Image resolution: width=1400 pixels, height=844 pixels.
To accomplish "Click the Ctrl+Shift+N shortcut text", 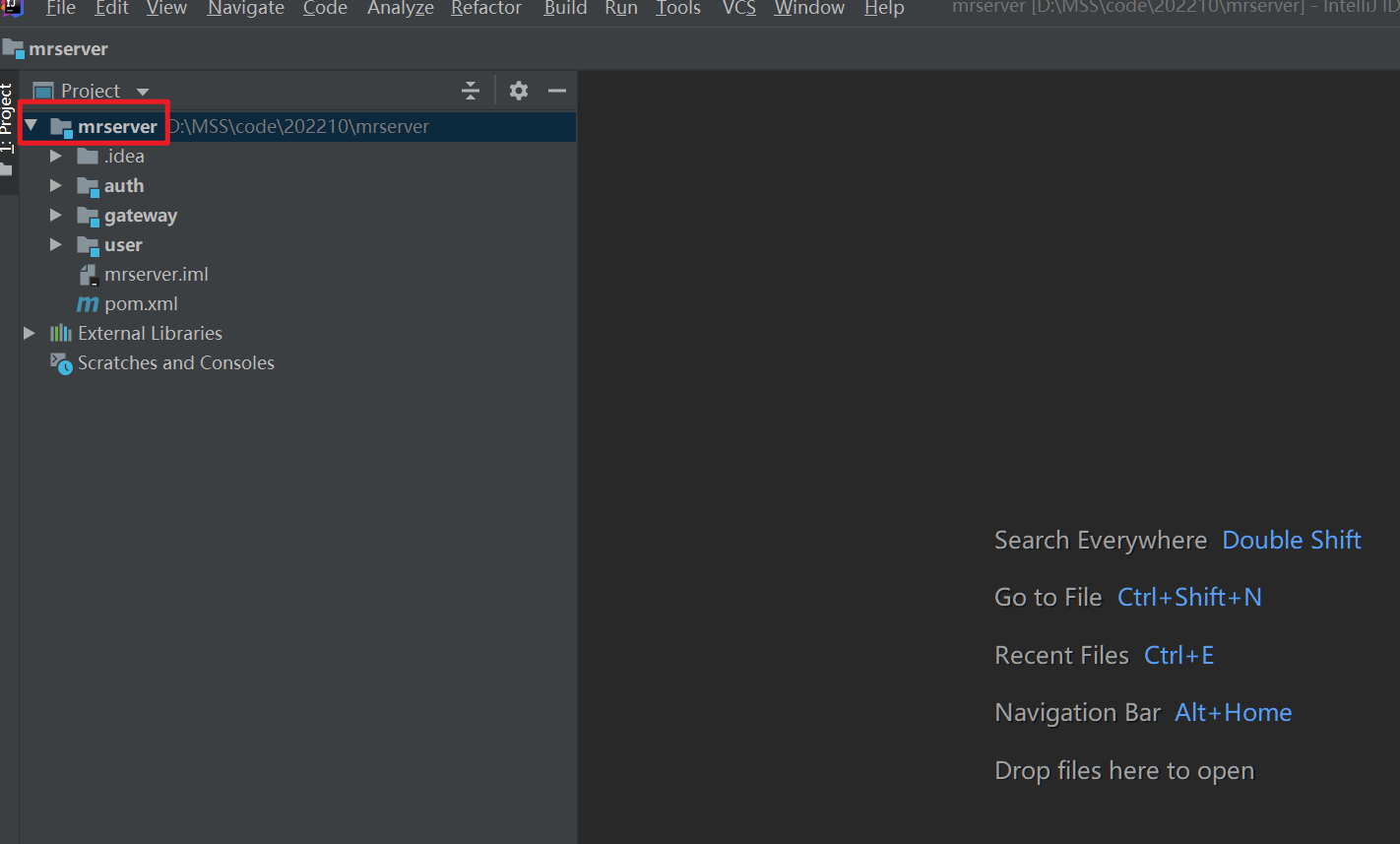I will pos(1189,597).
